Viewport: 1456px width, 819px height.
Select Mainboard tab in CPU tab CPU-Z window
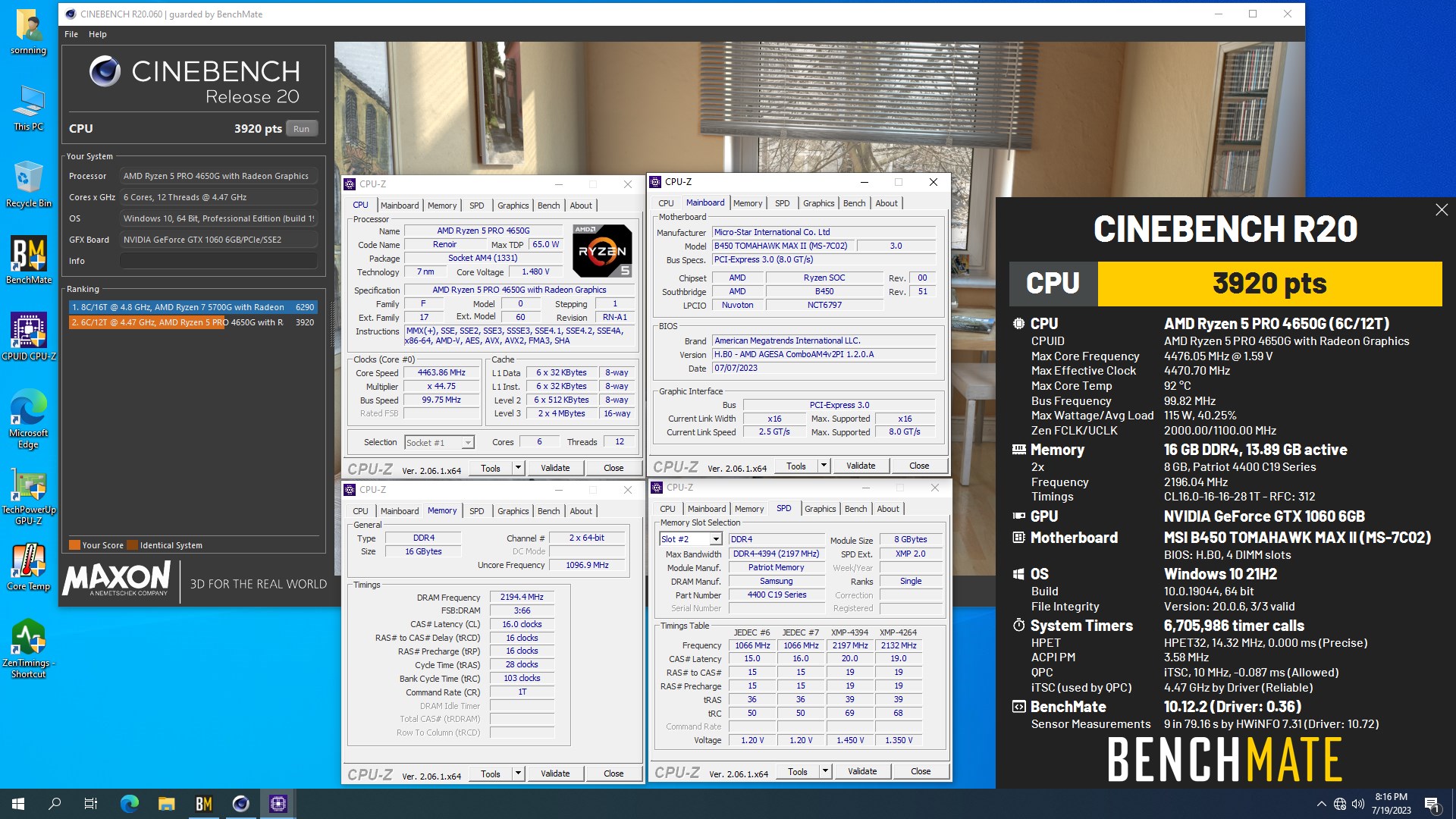pos(400,206)
